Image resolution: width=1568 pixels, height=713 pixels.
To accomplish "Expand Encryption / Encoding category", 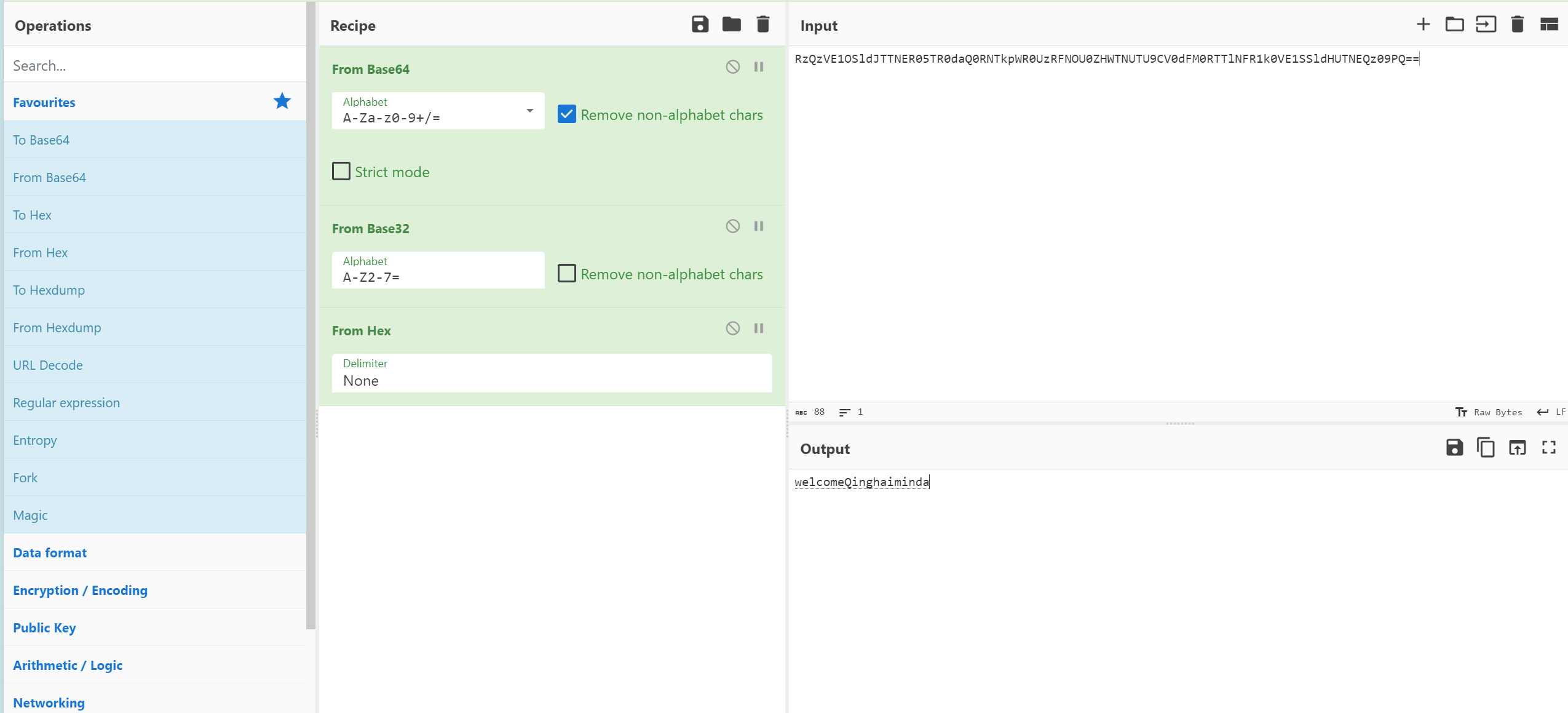I will tap(80, 590).
